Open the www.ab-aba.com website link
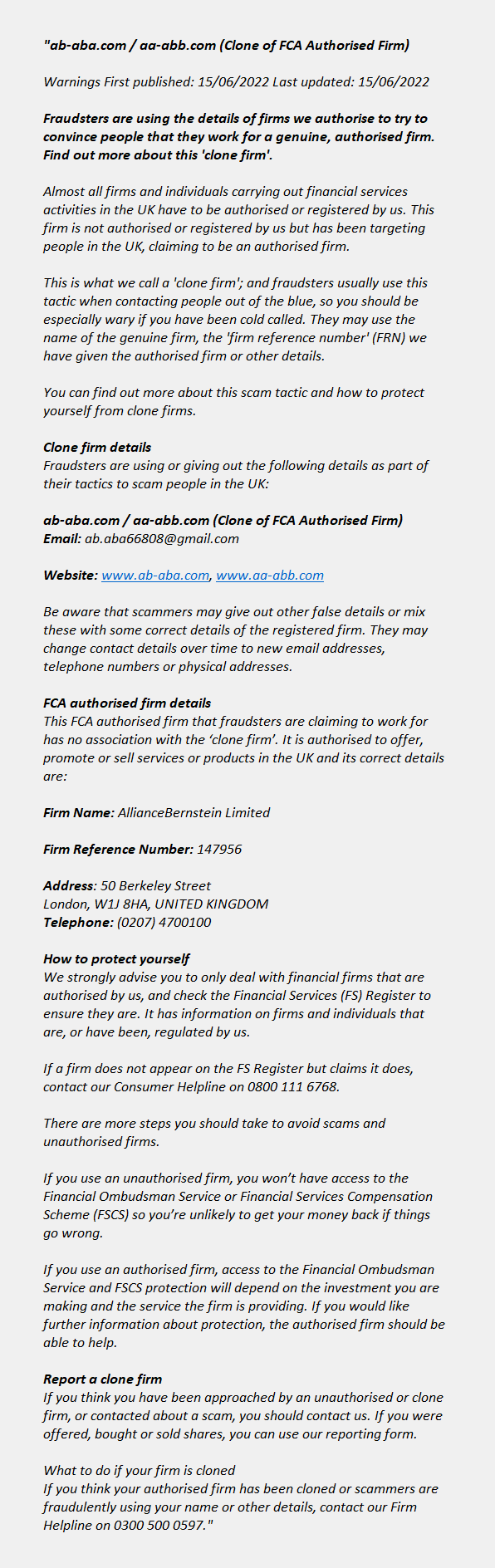Viewport: 495px width, 1568px height. click(155, 575)
